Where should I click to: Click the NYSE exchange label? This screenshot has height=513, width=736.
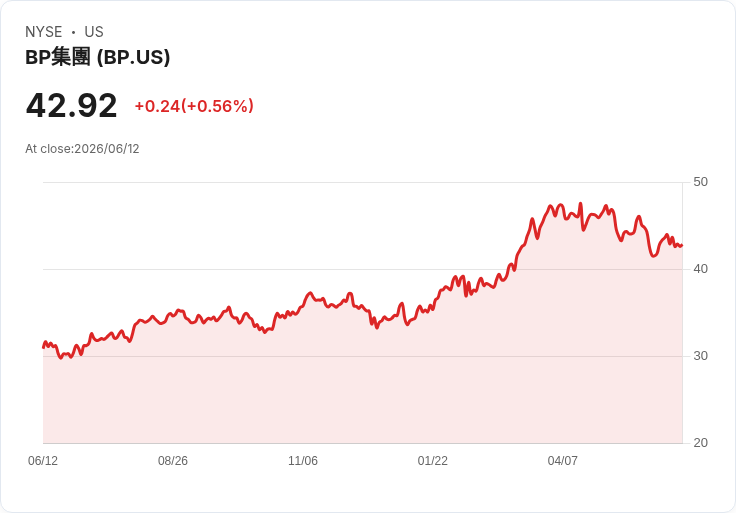click(43, 32)
